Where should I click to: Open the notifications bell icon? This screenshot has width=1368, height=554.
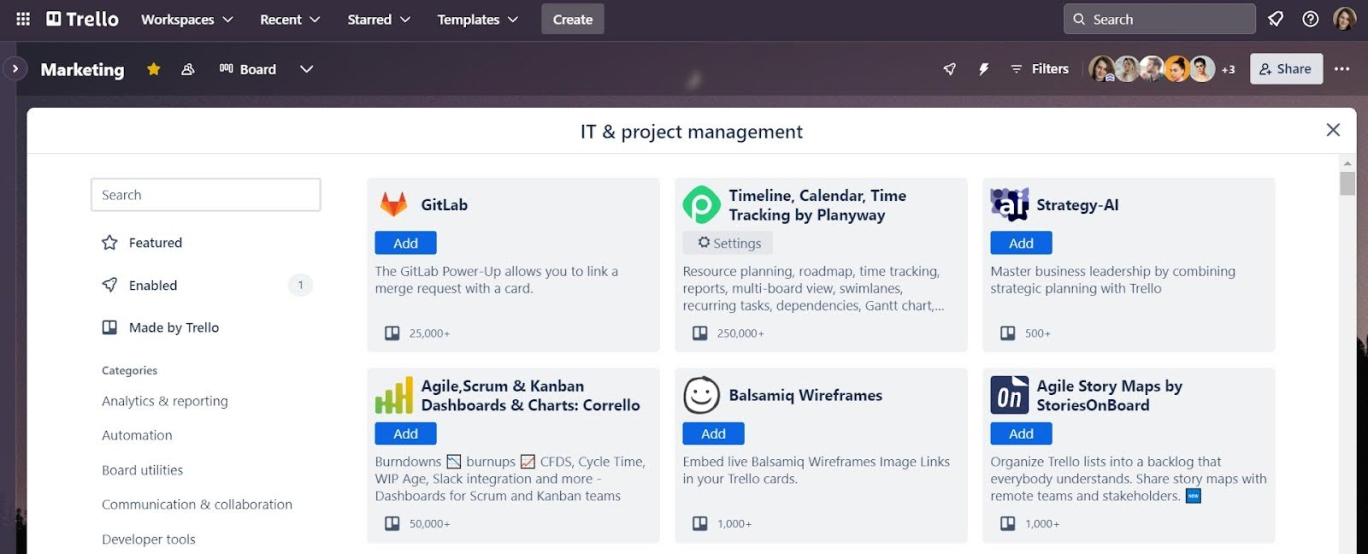click(1275, 19)
